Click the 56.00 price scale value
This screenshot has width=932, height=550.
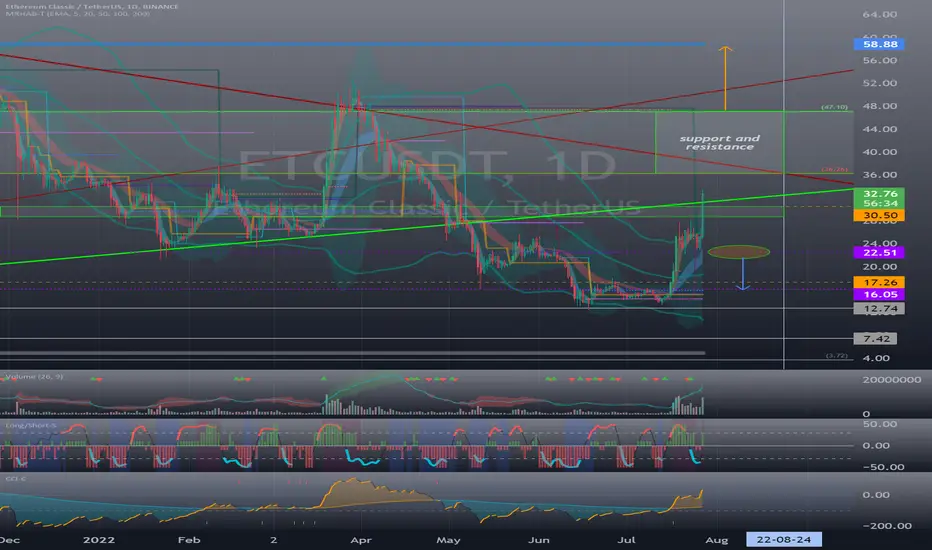click(880, 60)
